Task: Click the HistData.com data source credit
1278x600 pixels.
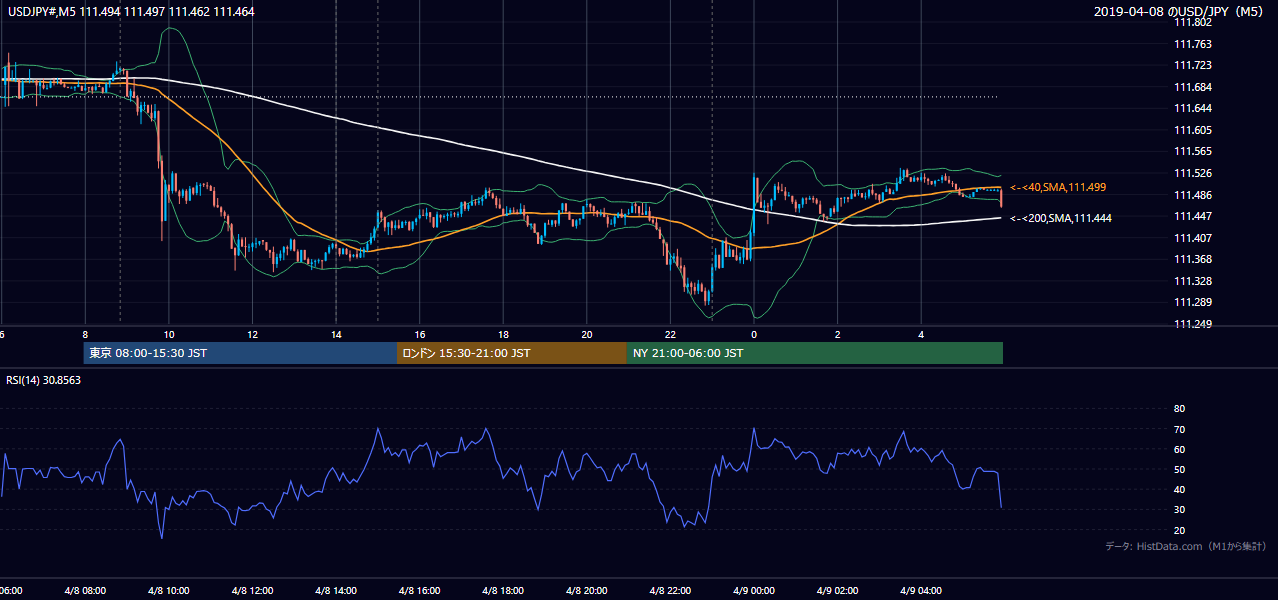Action: coord(1186,546)
